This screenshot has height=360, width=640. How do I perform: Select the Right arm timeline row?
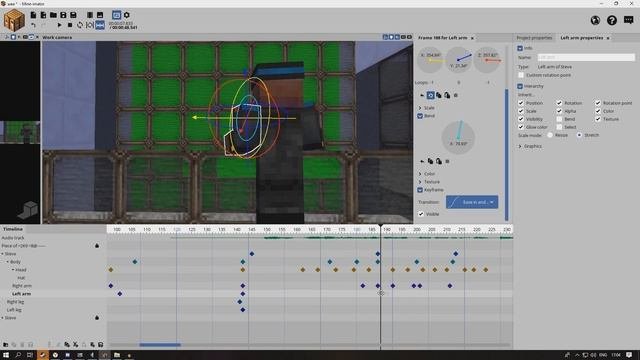pos(22,286)
